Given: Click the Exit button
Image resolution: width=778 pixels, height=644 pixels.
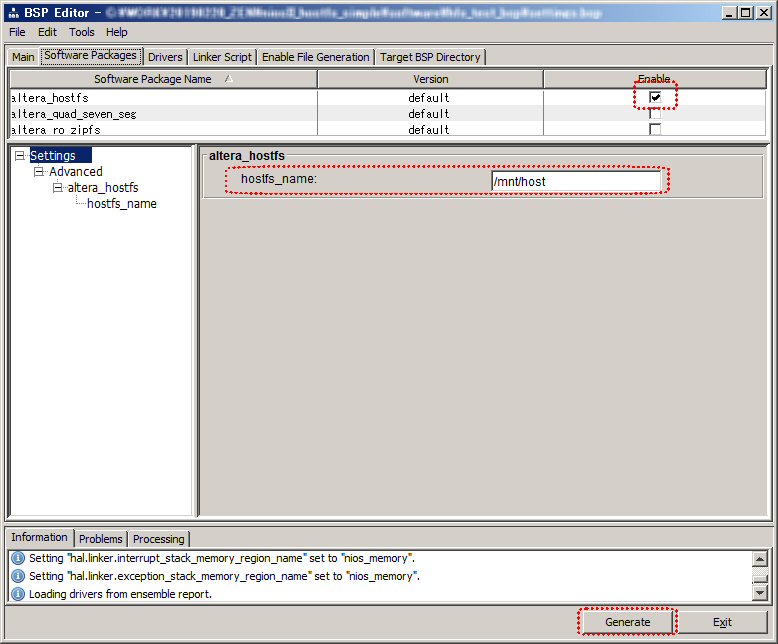Looking at the screenshot, I should point(722,622).
